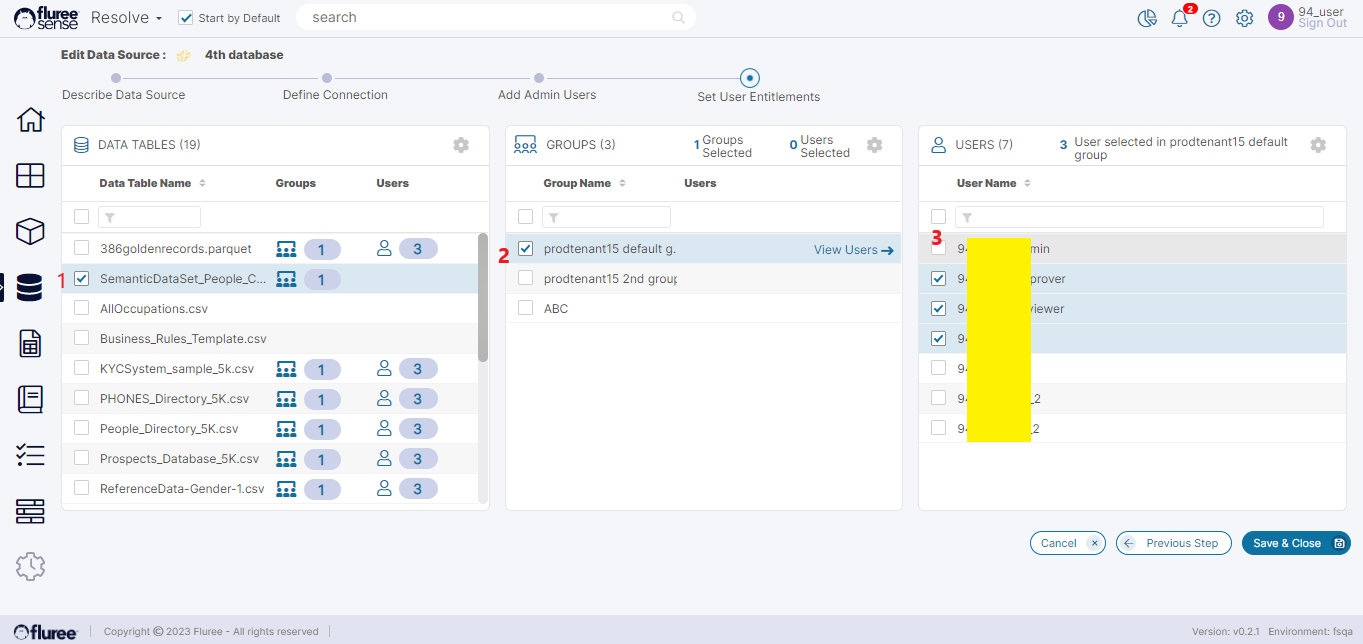This screenshot has height=644, width=1363.
Task: Select the ABC group checkbox
Action: pyautogui.click(x=526, y=309)
